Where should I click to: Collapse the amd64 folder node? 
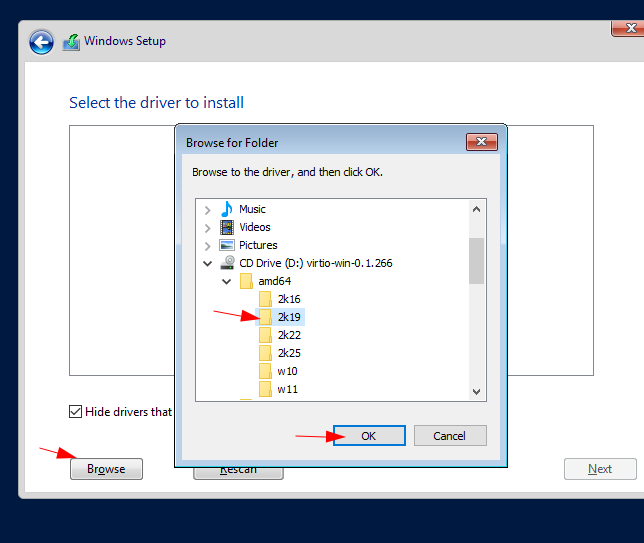[x=226, y=281]
